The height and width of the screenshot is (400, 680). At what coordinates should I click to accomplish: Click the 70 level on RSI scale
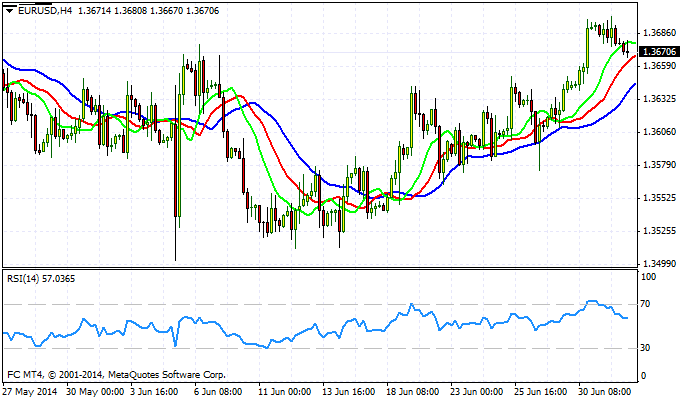(645, 304)
